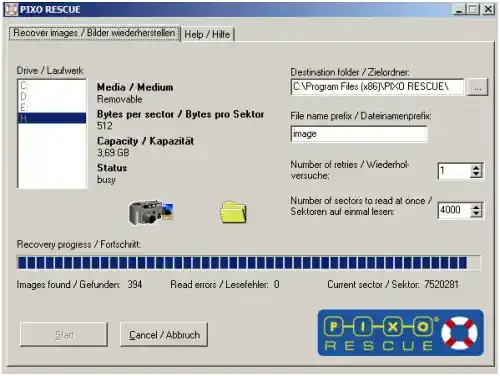This screenshot has height=376, width=500.
Task: Click the Cancel / Abbruch button
Action: click(x=164, y=334)
